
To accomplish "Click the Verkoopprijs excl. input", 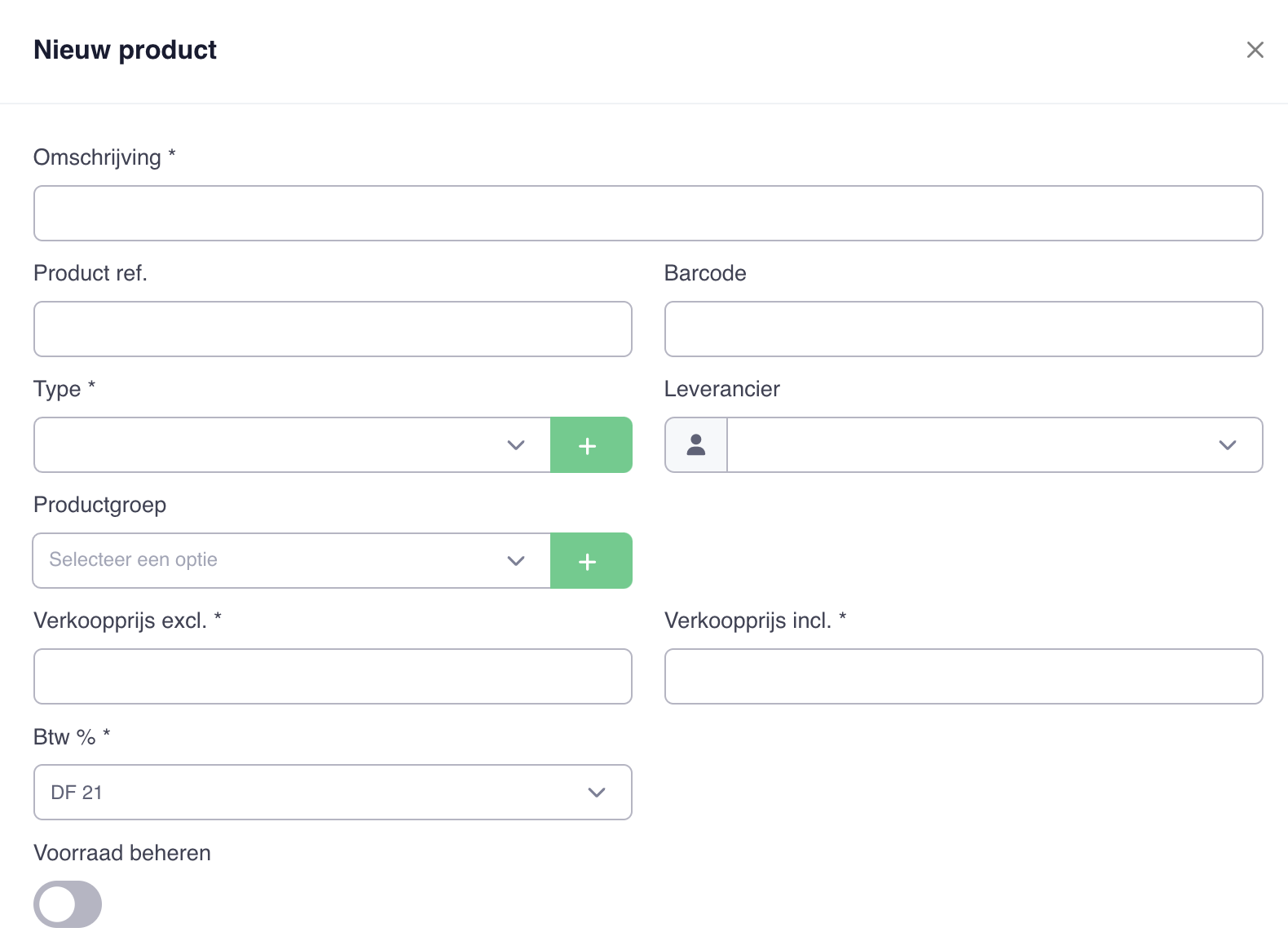I will 333,677.
